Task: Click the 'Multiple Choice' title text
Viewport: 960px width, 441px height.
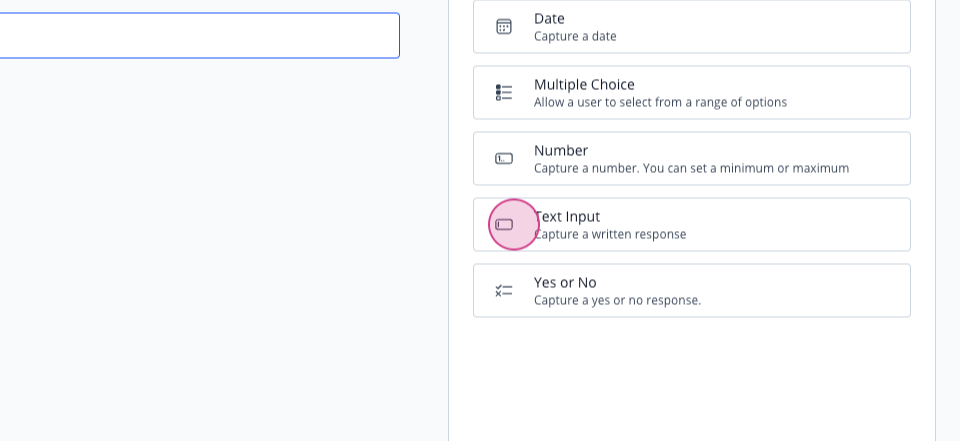Action: [584, 85]
